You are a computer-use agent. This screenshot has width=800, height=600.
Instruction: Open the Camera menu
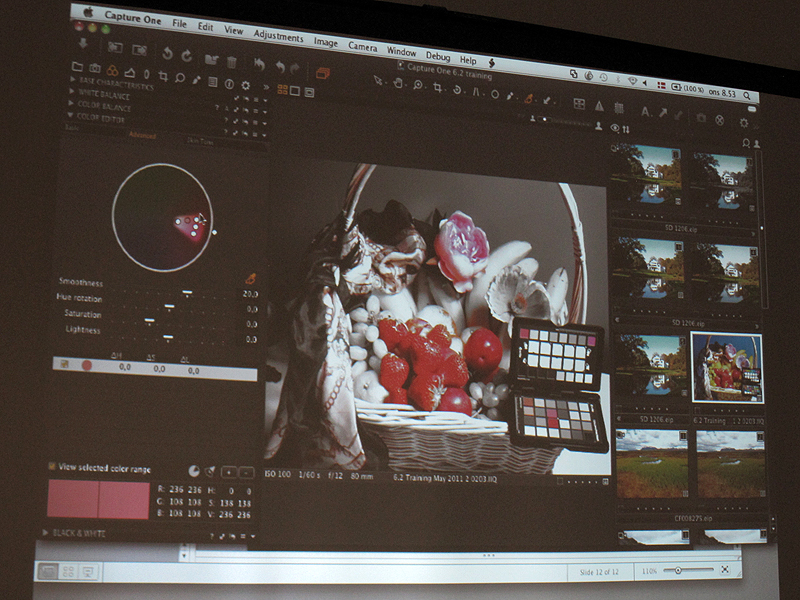point(363,47)
